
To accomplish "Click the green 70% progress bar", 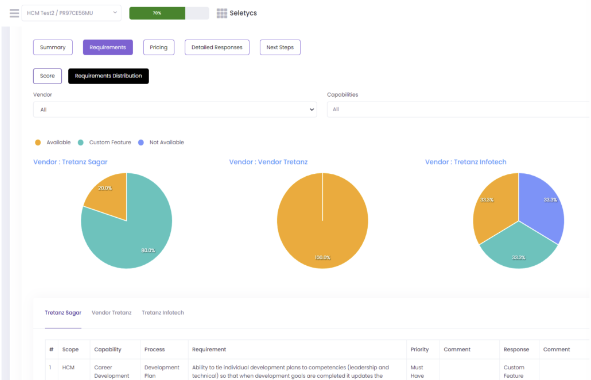I will 157,13.
